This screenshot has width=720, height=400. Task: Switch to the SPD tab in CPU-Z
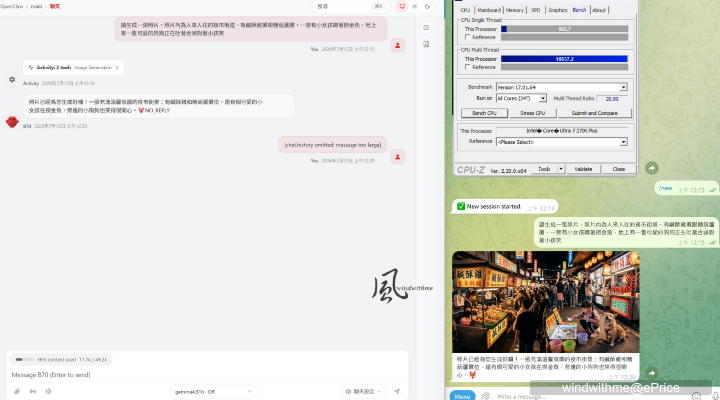tap(536, 10)
